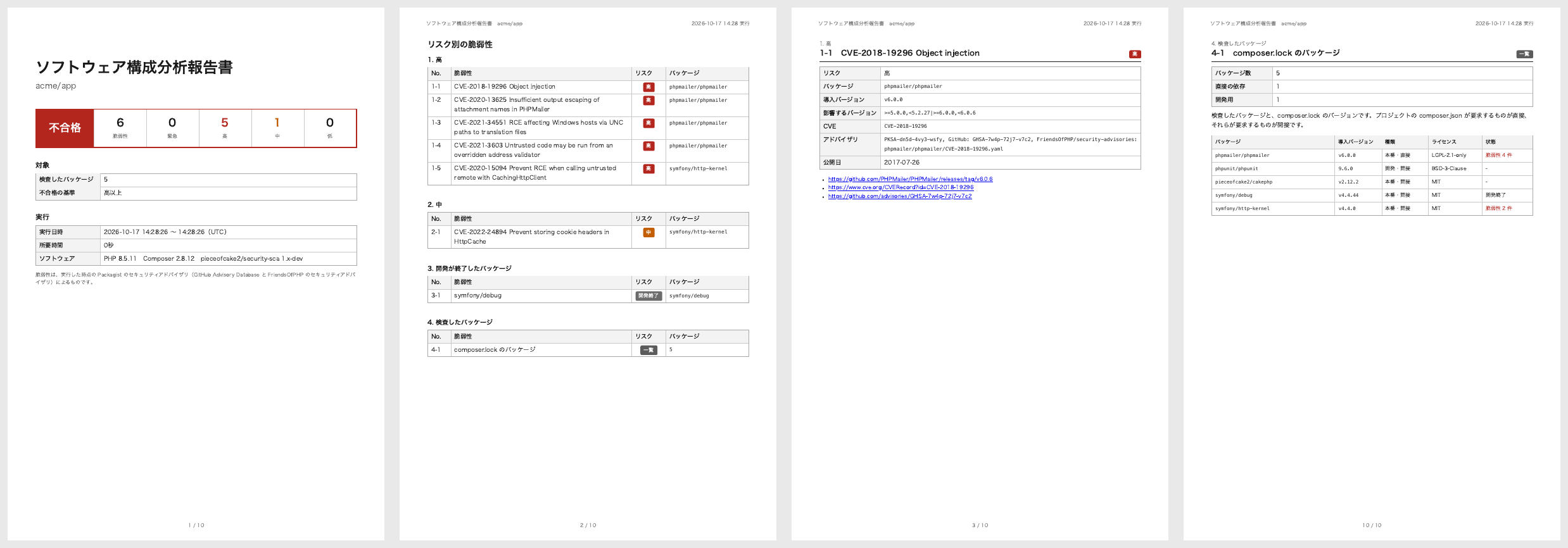Click the 高 badge in row 1-4

coord(648,146)
